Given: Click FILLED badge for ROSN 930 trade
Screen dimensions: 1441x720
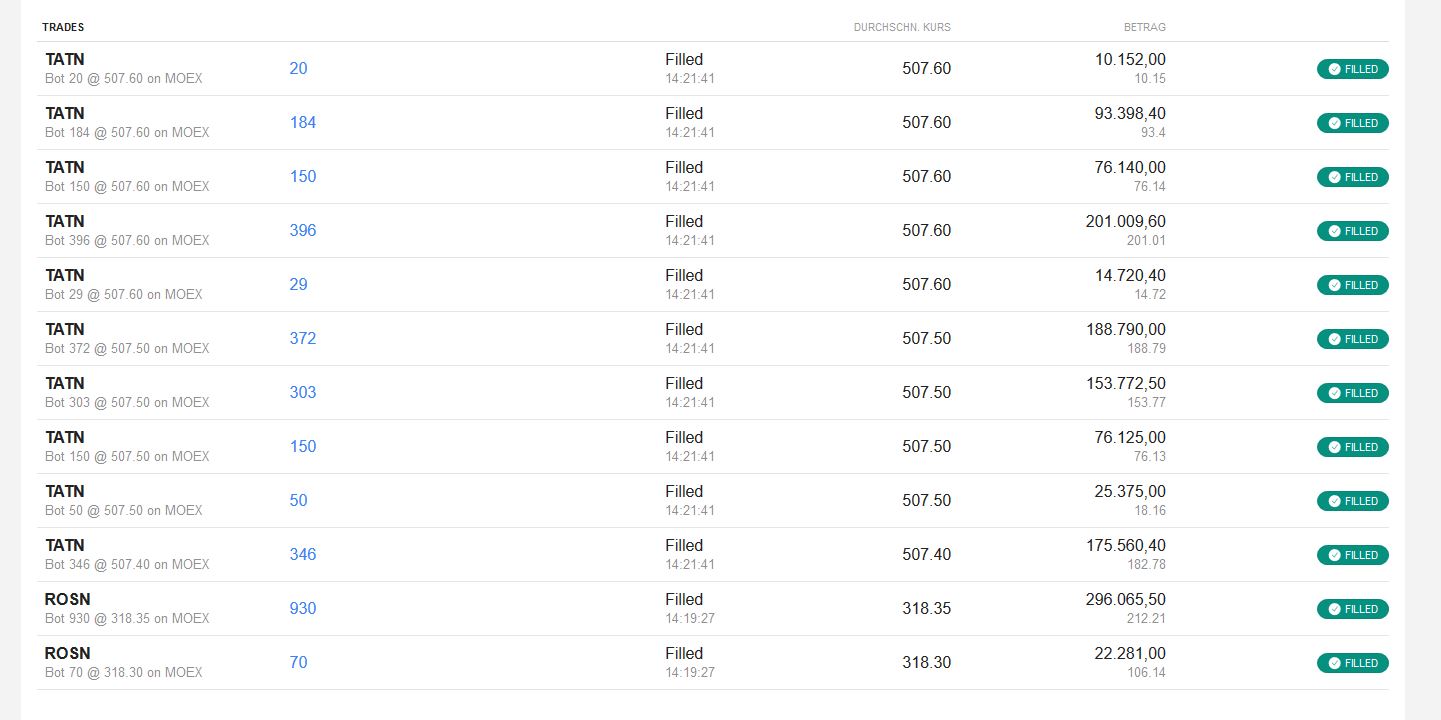Looking at the screenshot, I should coord(1352,609).
